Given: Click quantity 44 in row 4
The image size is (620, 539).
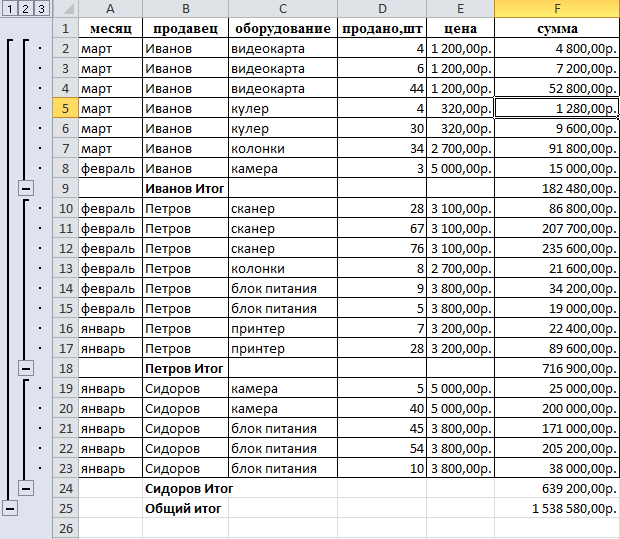Looking at the screenshot, I should coord(382,89).
